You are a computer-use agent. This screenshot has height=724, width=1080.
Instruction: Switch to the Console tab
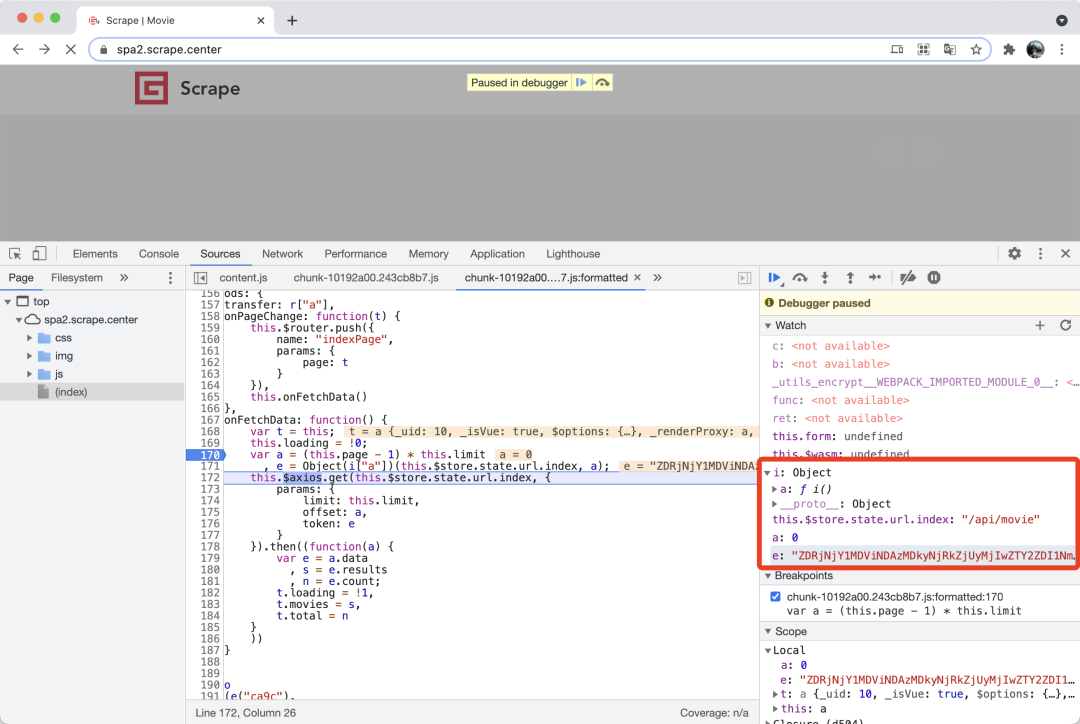(158, 254)
